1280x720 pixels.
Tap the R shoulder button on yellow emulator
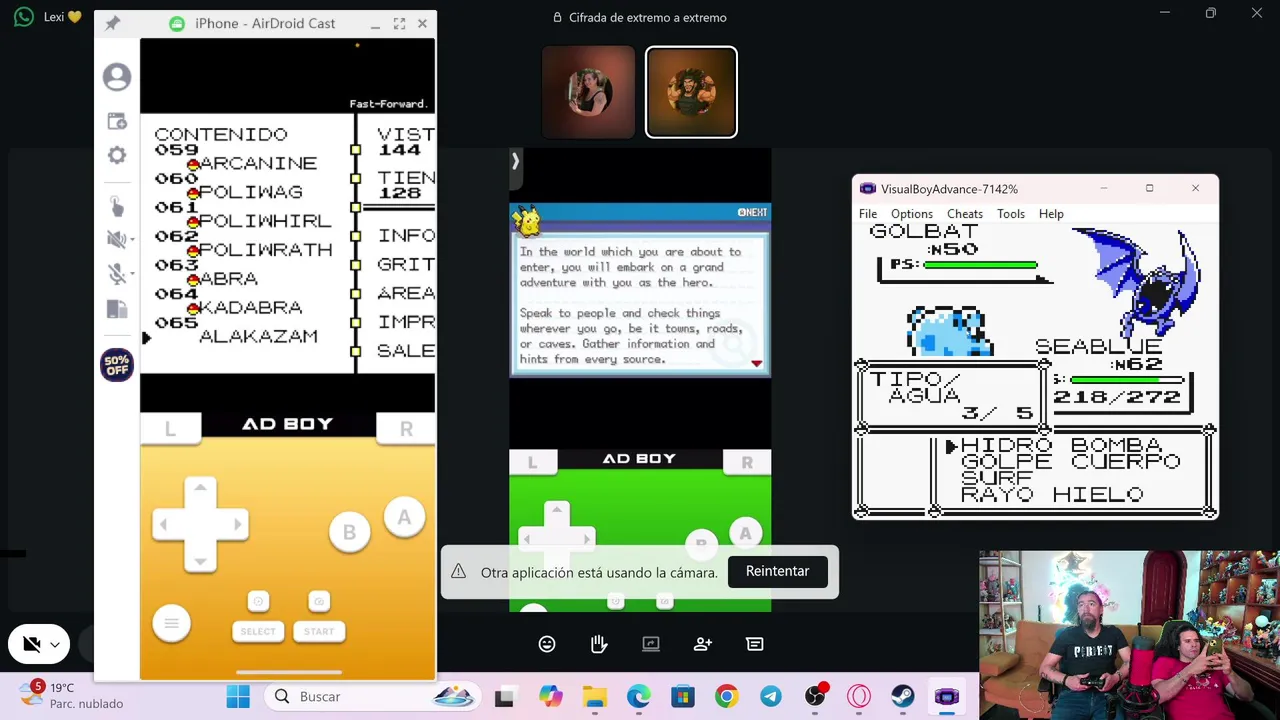coord(406,428)
